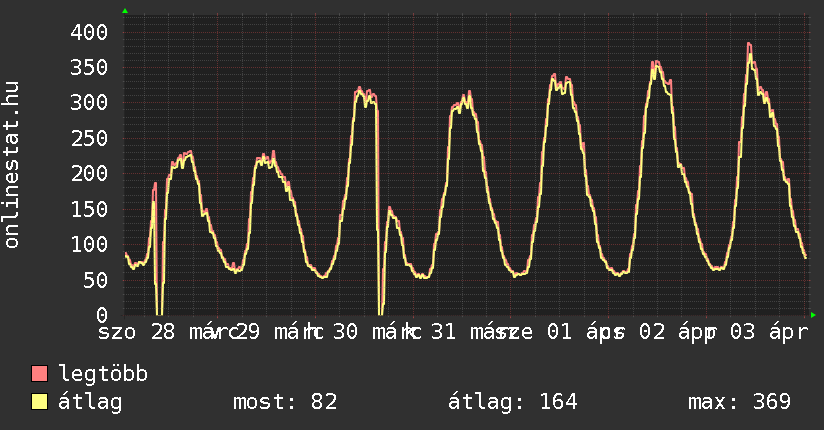Click the 'átlag: 164' average statistic

[514, 402]
